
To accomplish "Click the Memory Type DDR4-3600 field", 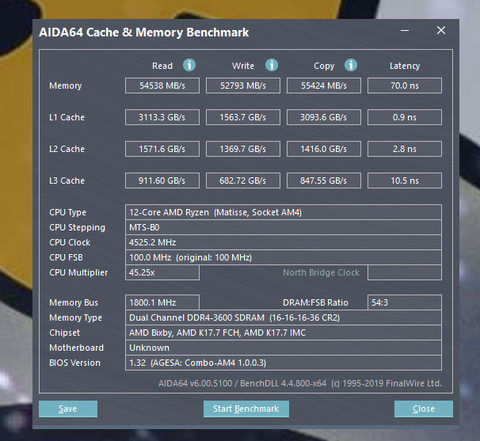I will [x=283, y=318].
